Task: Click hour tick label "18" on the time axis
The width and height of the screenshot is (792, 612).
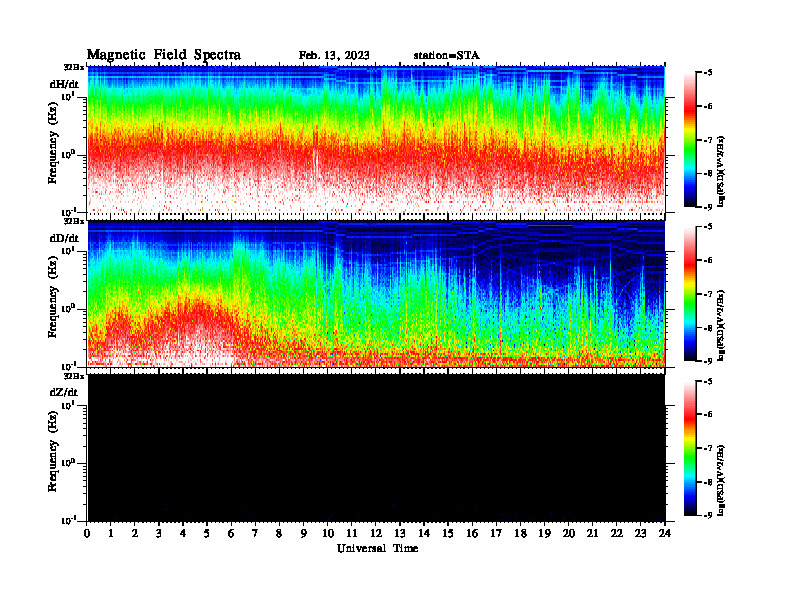Action: (x=520, y=533)
